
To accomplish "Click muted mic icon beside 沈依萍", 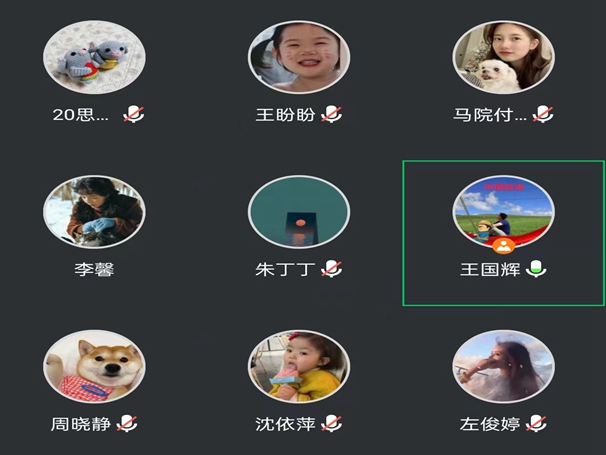I will point(332,424).
